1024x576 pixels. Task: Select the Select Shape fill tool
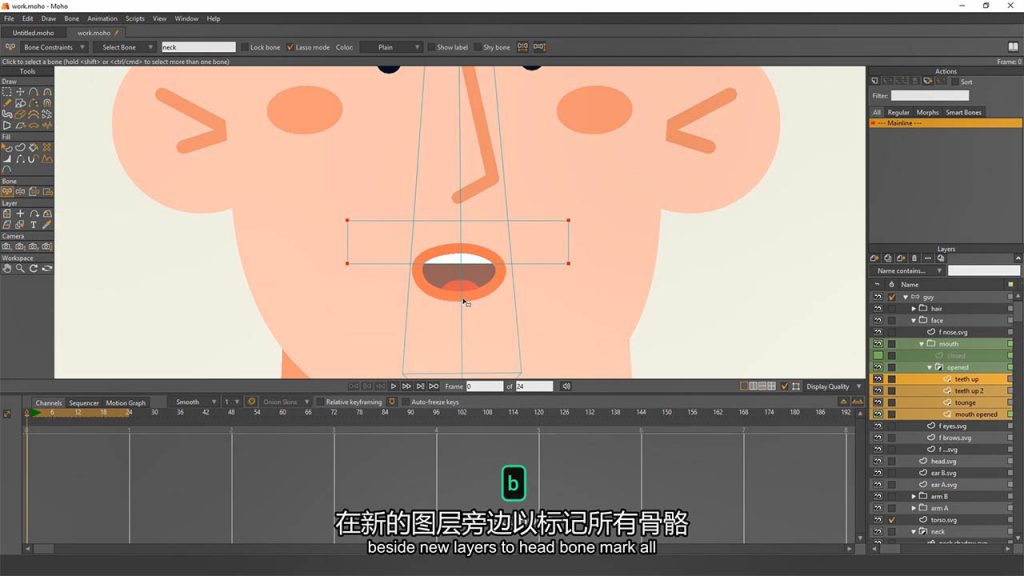point(7,148)
